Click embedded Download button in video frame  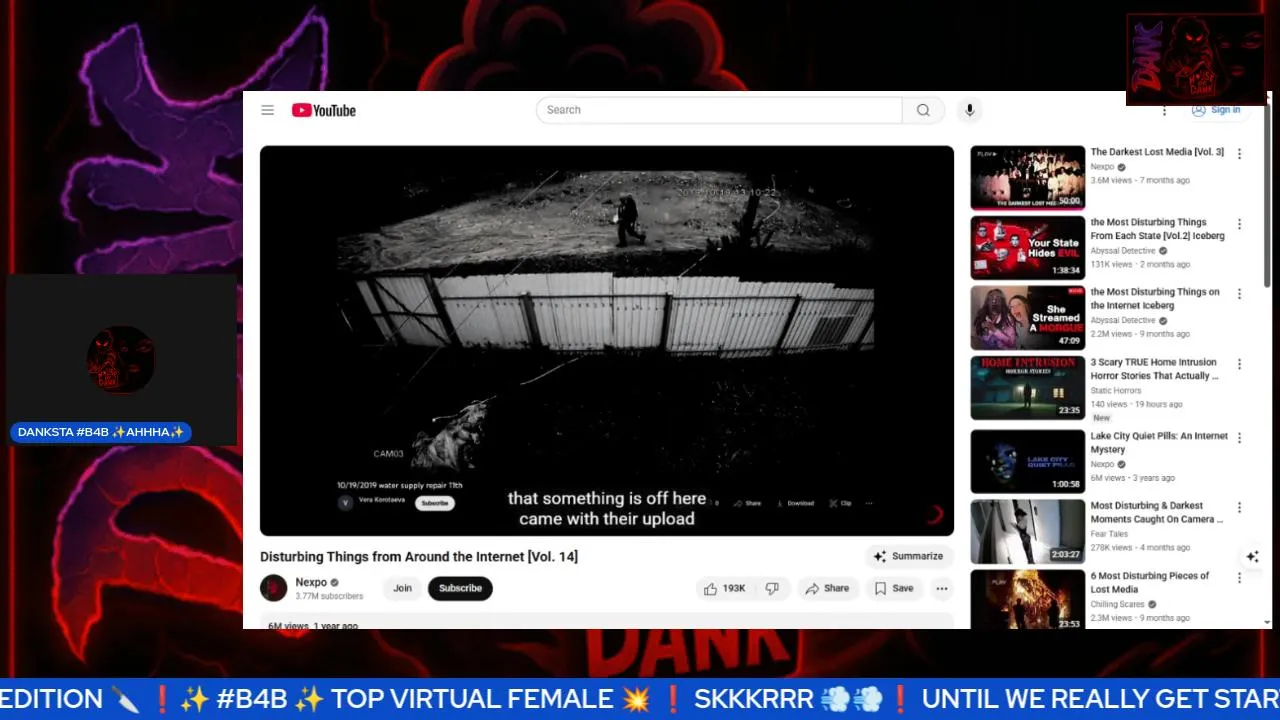(796, 503)
